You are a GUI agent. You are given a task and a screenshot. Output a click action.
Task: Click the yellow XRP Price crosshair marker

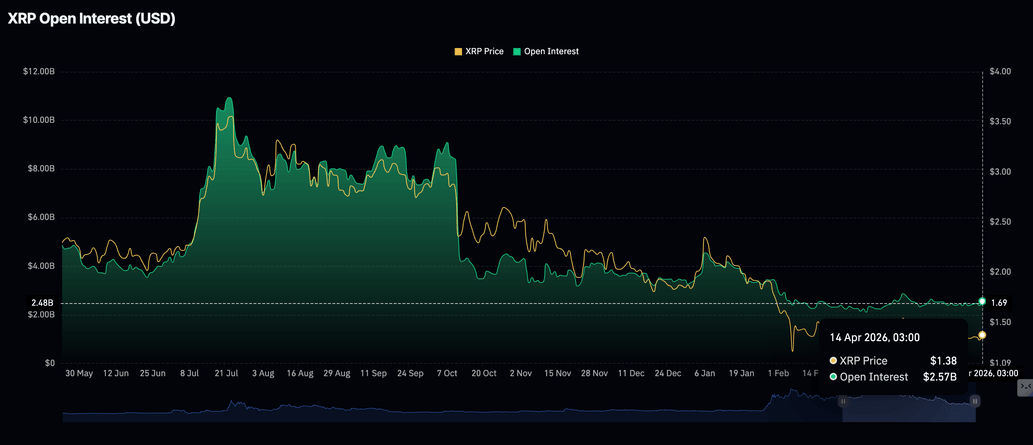pos(982,335)
